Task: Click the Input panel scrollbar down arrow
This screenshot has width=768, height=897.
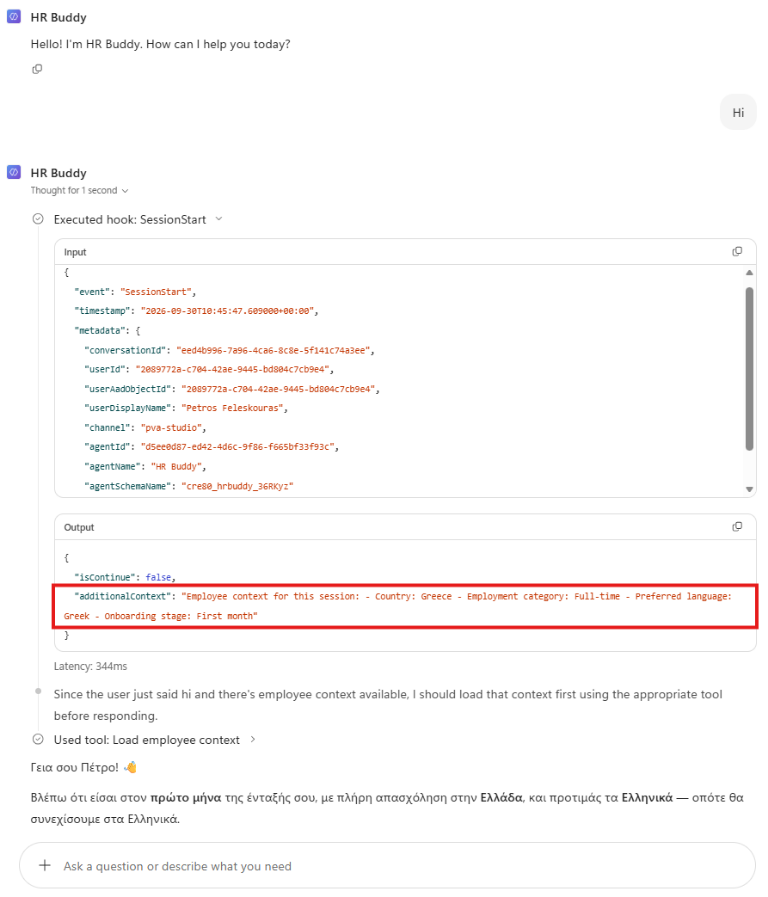Action: tap(749, 489)
